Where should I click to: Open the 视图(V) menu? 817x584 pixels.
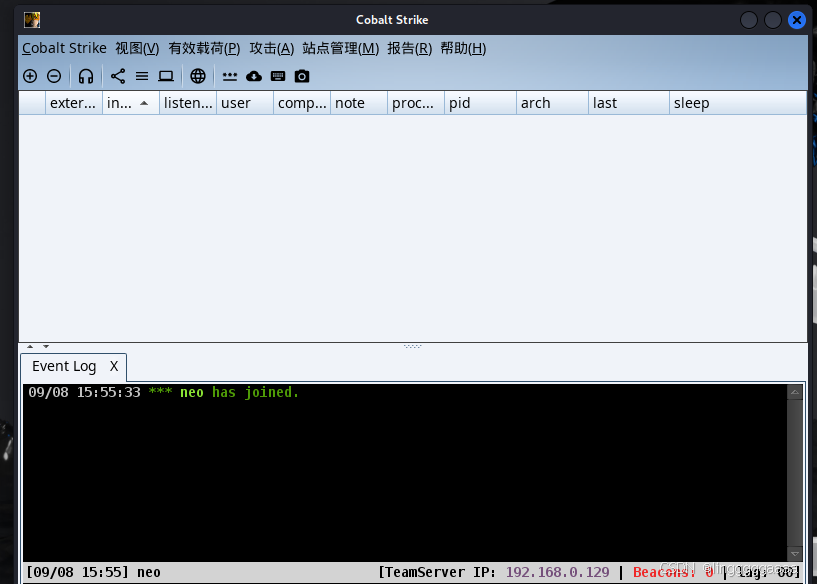(137, 48)
